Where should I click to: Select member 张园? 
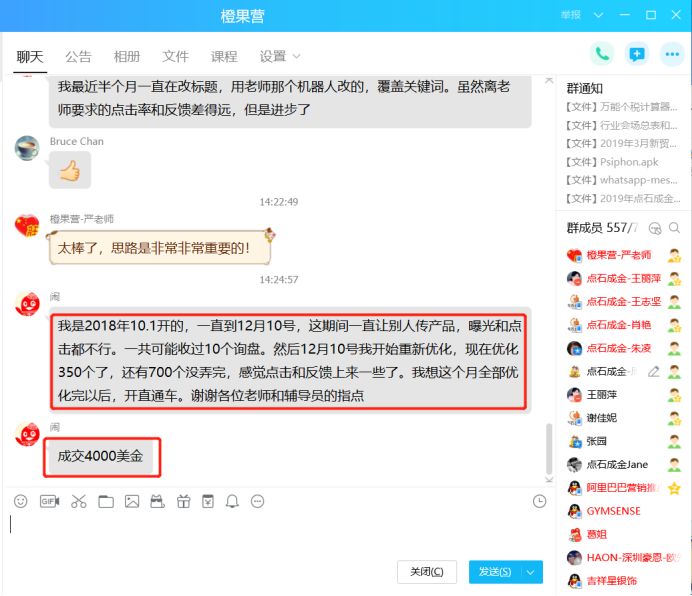click(623, 441)
